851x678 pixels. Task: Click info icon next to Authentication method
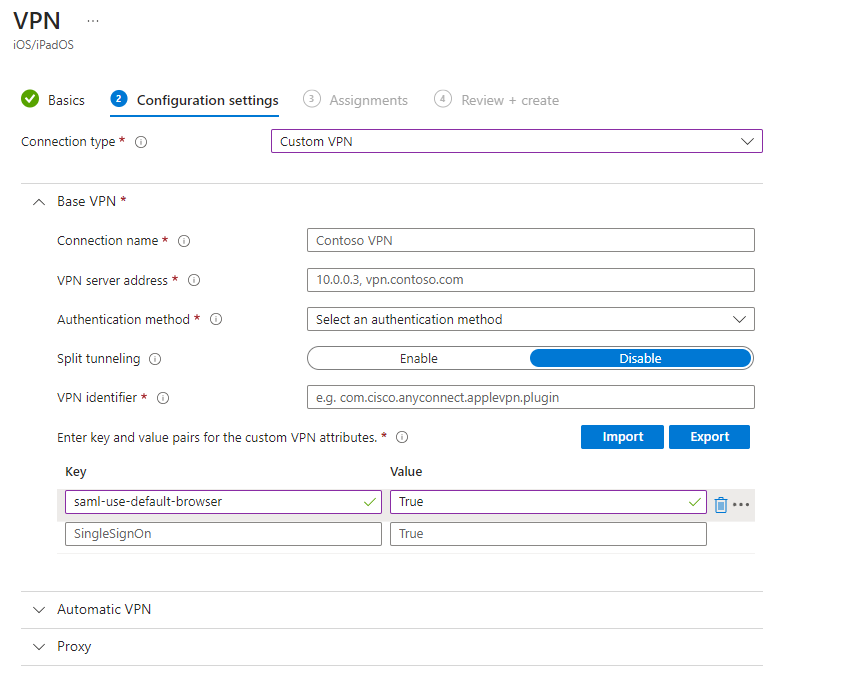click(x=216, y=320)
